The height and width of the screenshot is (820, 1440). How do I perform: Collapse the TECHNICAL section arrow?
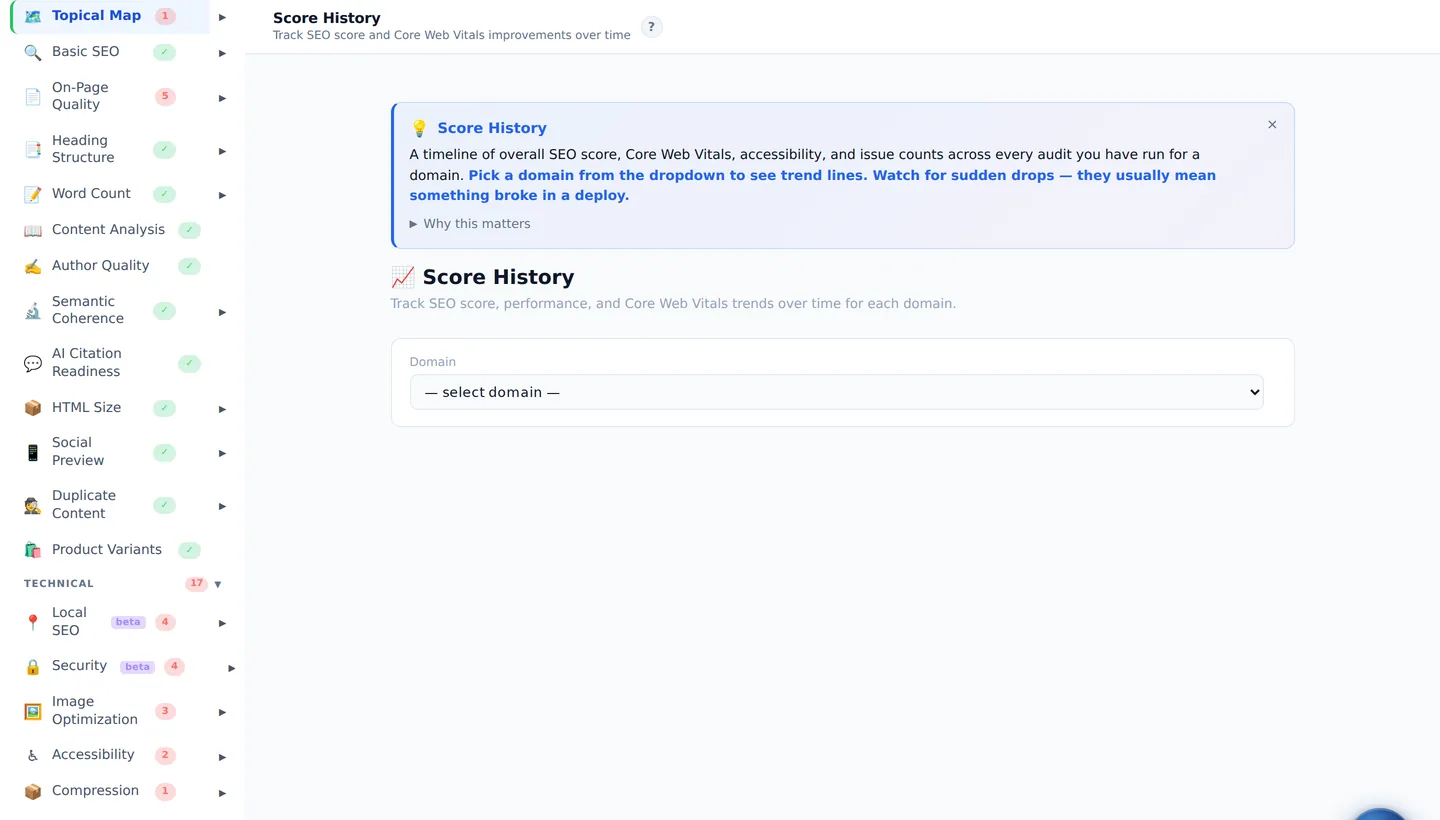[x=218, y=584]
